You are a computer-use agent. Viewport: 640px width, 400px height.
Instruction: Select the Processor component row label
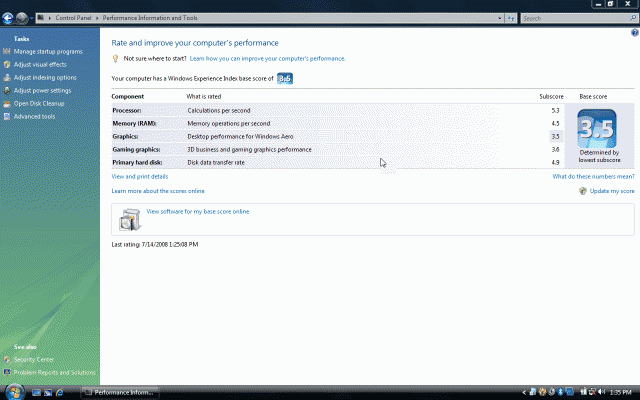(127, 111)
